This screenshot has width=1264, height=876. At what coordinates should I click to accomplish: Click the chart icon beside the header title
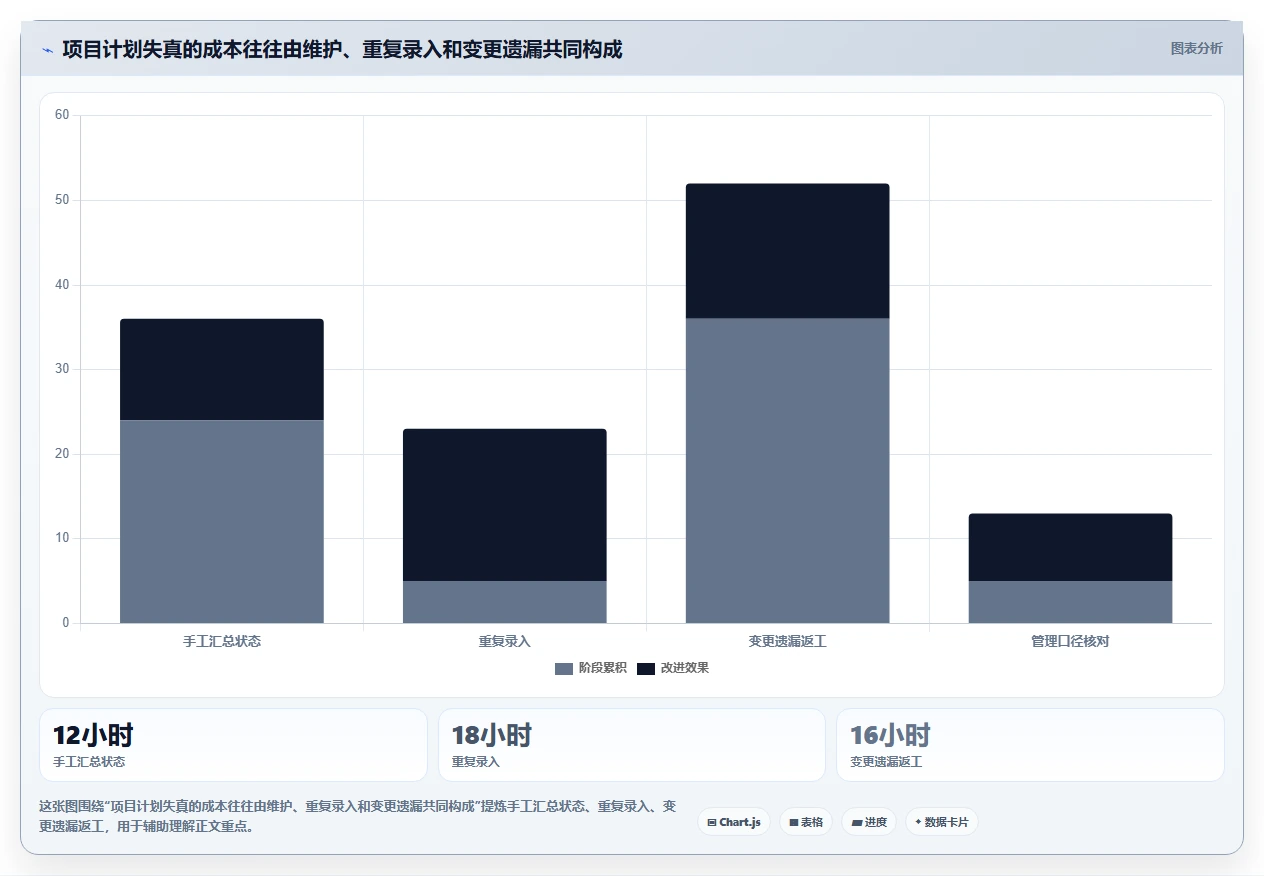click(x=47, y=50)
